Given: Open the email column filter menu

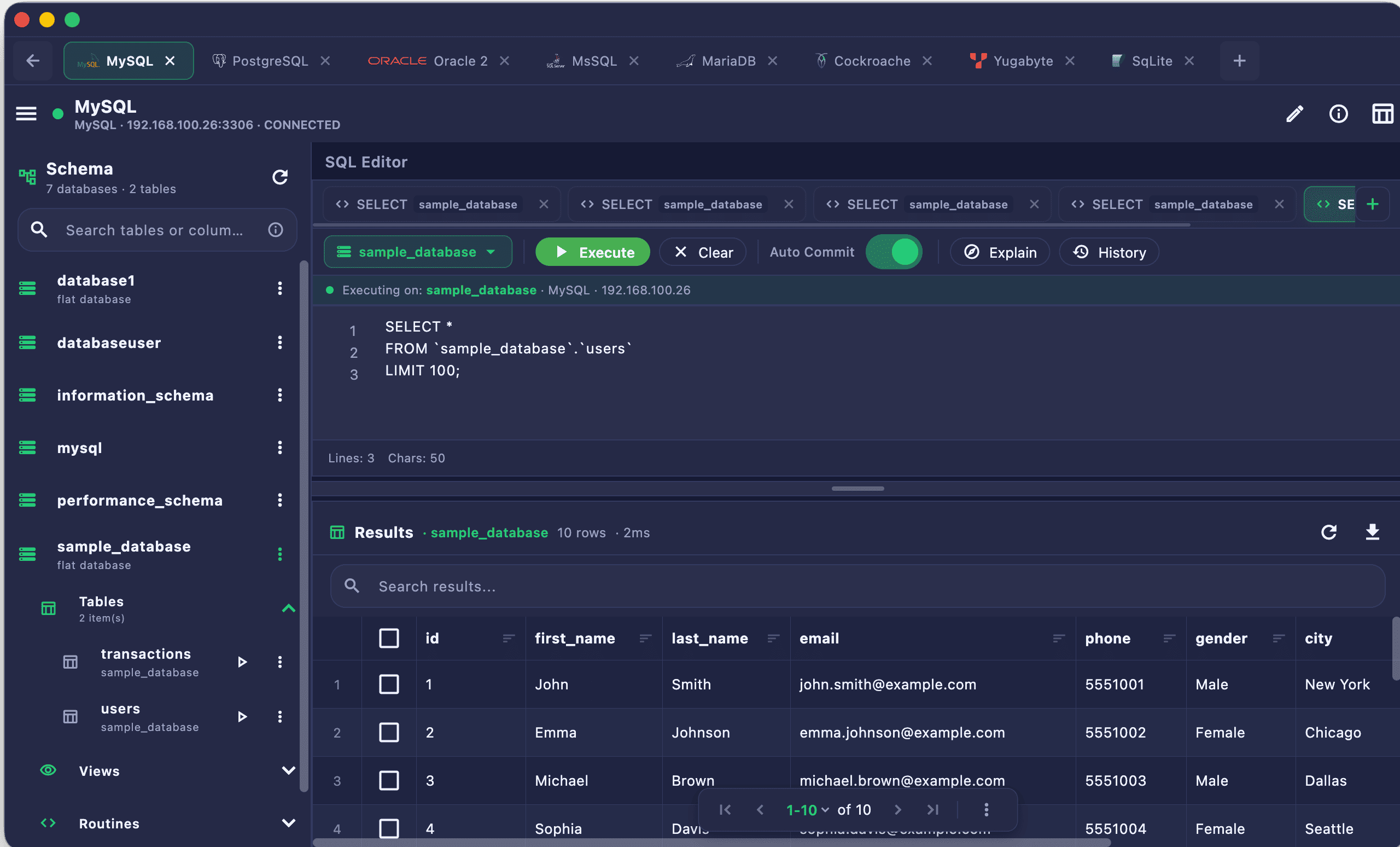Looking at the screenshot, I should point(1059,639).
